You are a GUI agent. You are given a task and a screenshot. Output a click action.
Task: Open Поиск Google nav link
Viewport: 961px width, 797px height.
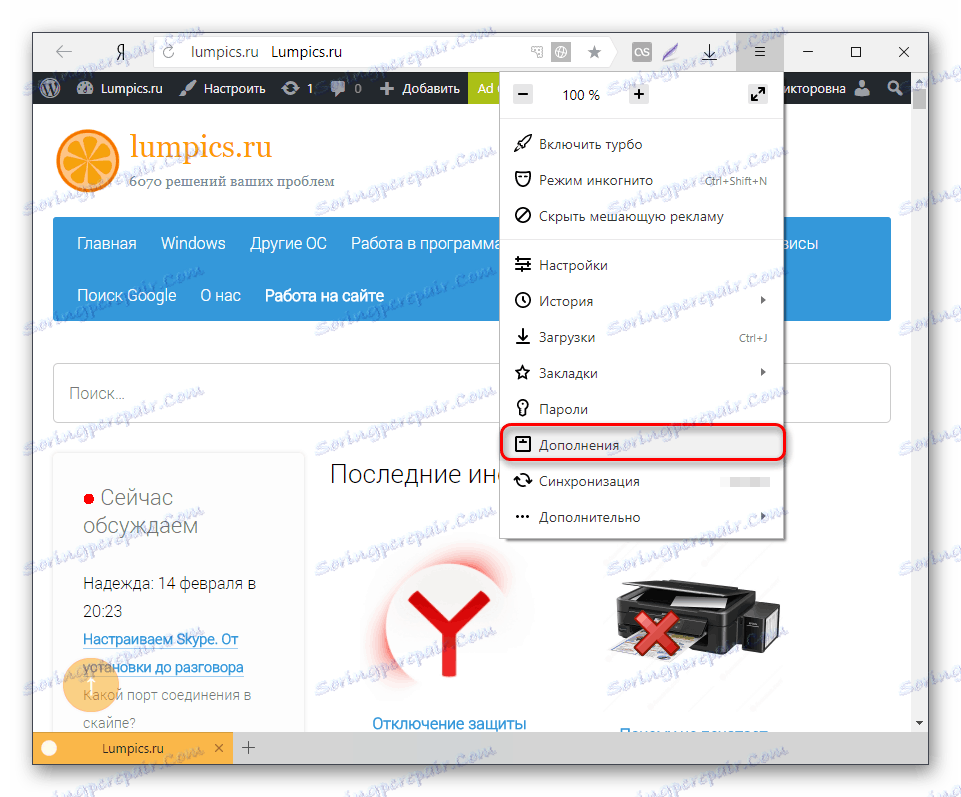click(127, 296)
